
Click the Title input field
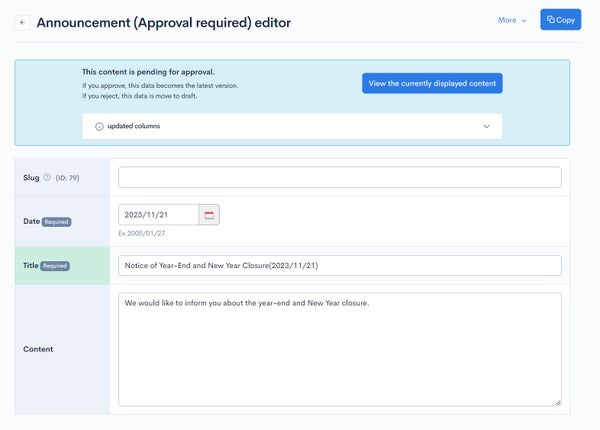(x=340, y=265)
